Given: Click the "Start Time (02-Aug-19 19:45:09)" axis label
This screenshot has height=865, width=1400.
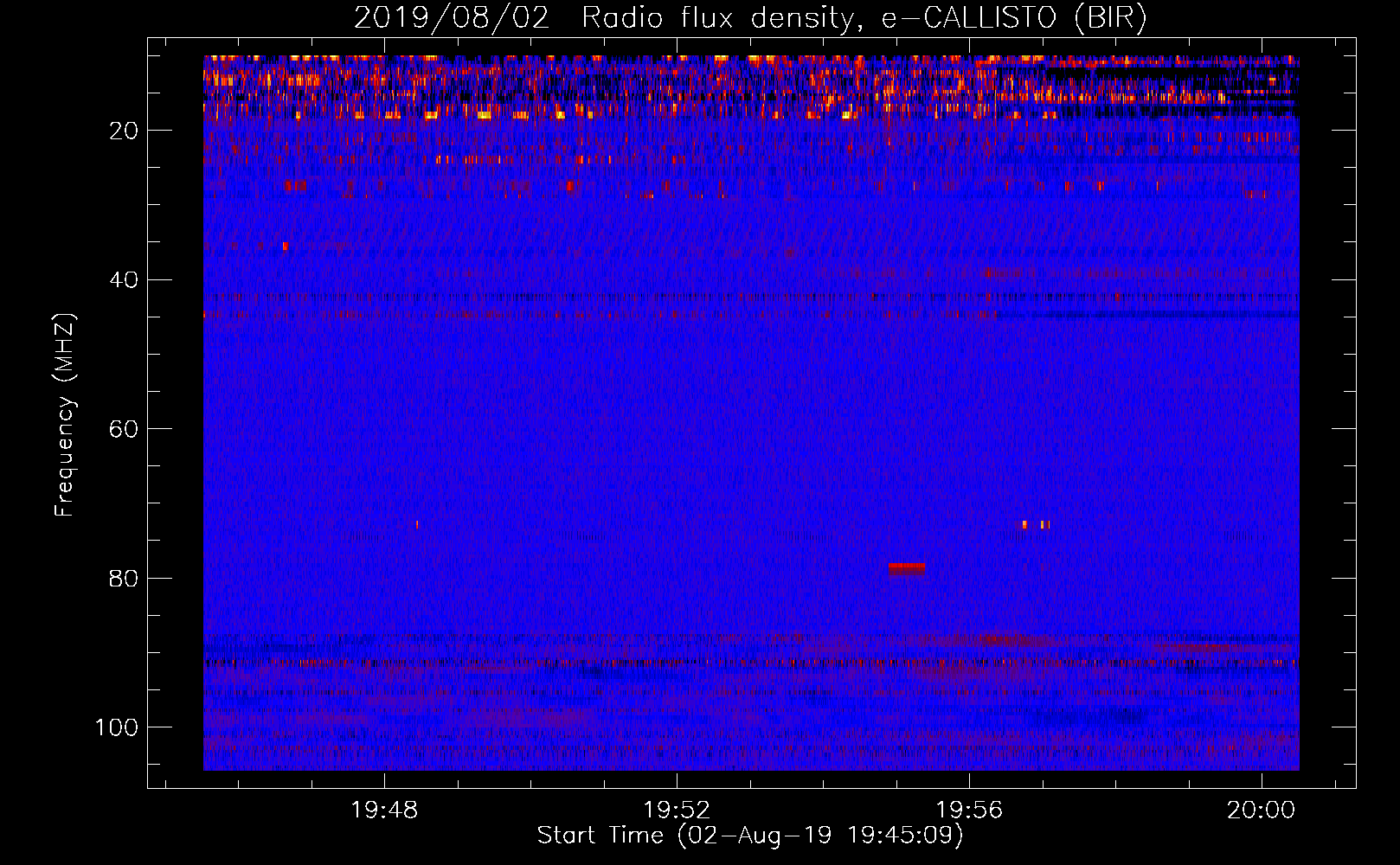Looking at the screenshot, I should tap(750, 836).
